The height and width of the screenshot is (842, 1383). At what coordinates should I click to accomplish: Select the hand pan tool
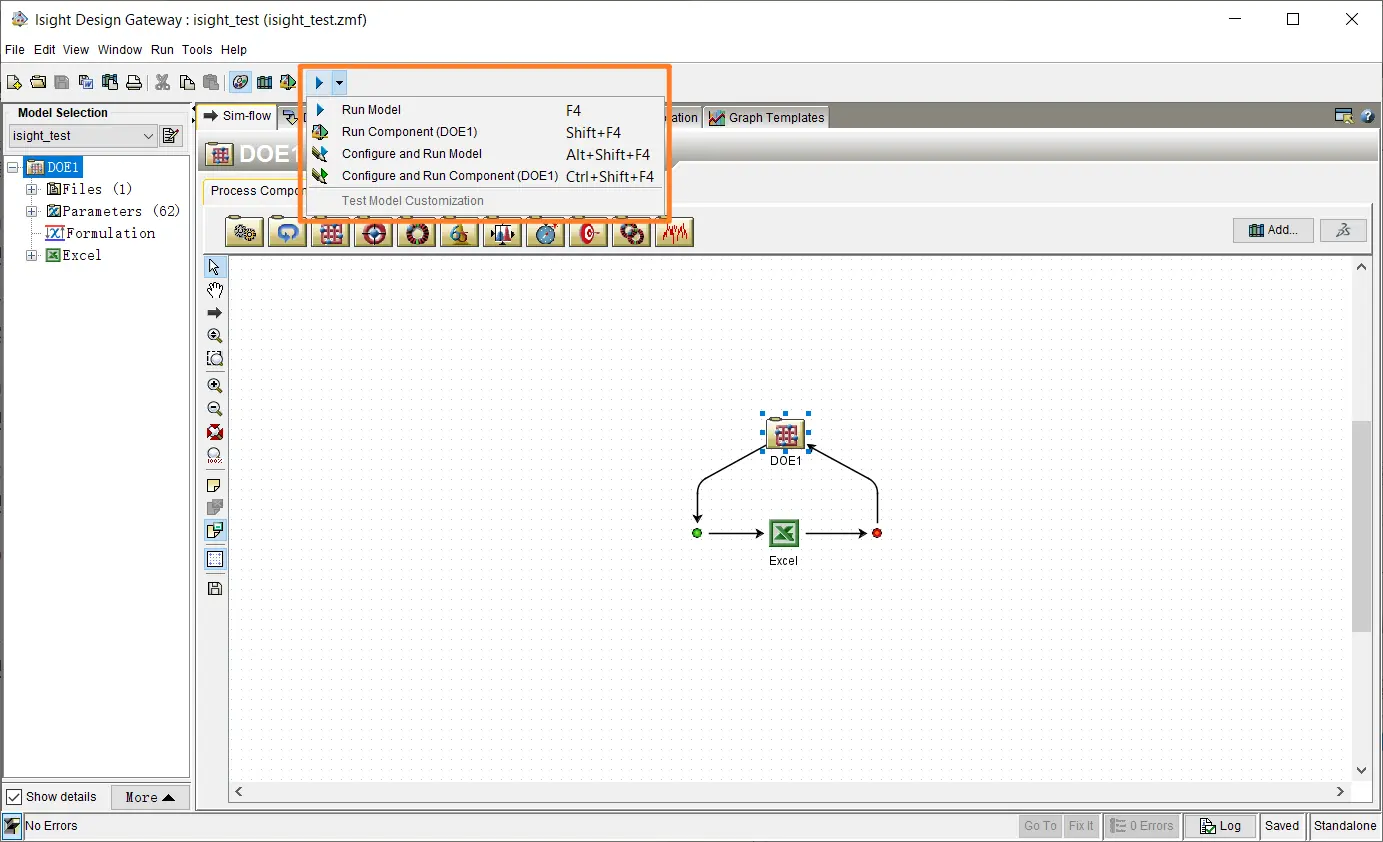(214, 290)
